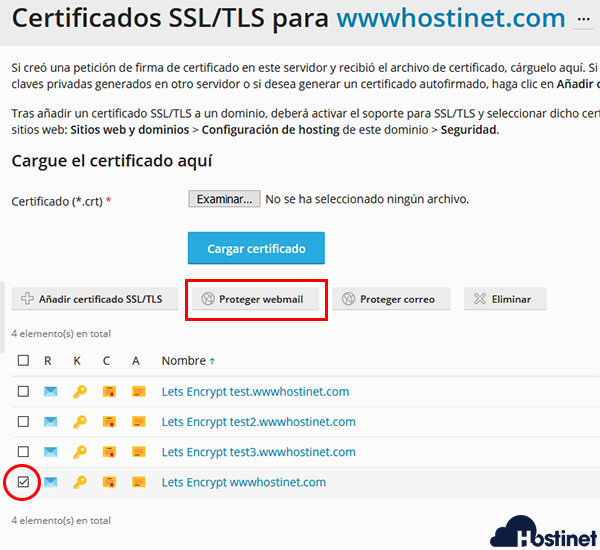Viewport: 600px width, 550px height.
Task: Check the box for test2.wwwhostinet.com certificate
Action: (23, 421)
